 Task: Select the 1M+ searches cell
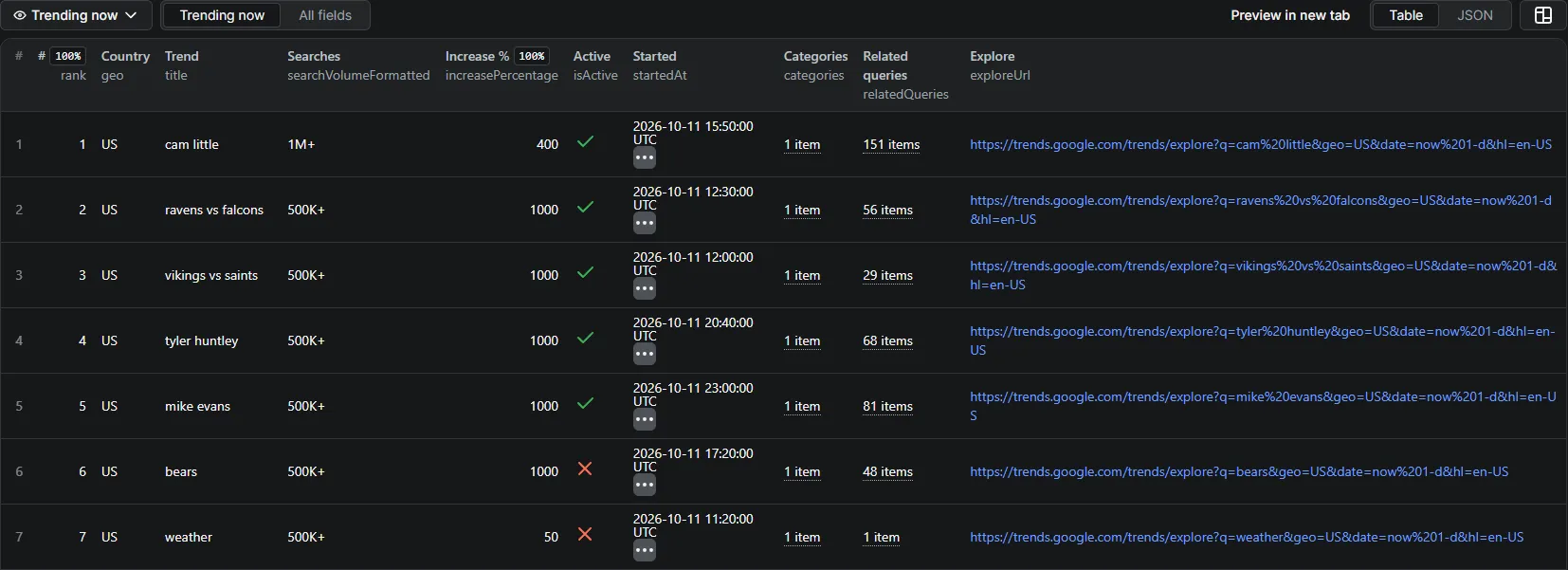click(301, 145)
